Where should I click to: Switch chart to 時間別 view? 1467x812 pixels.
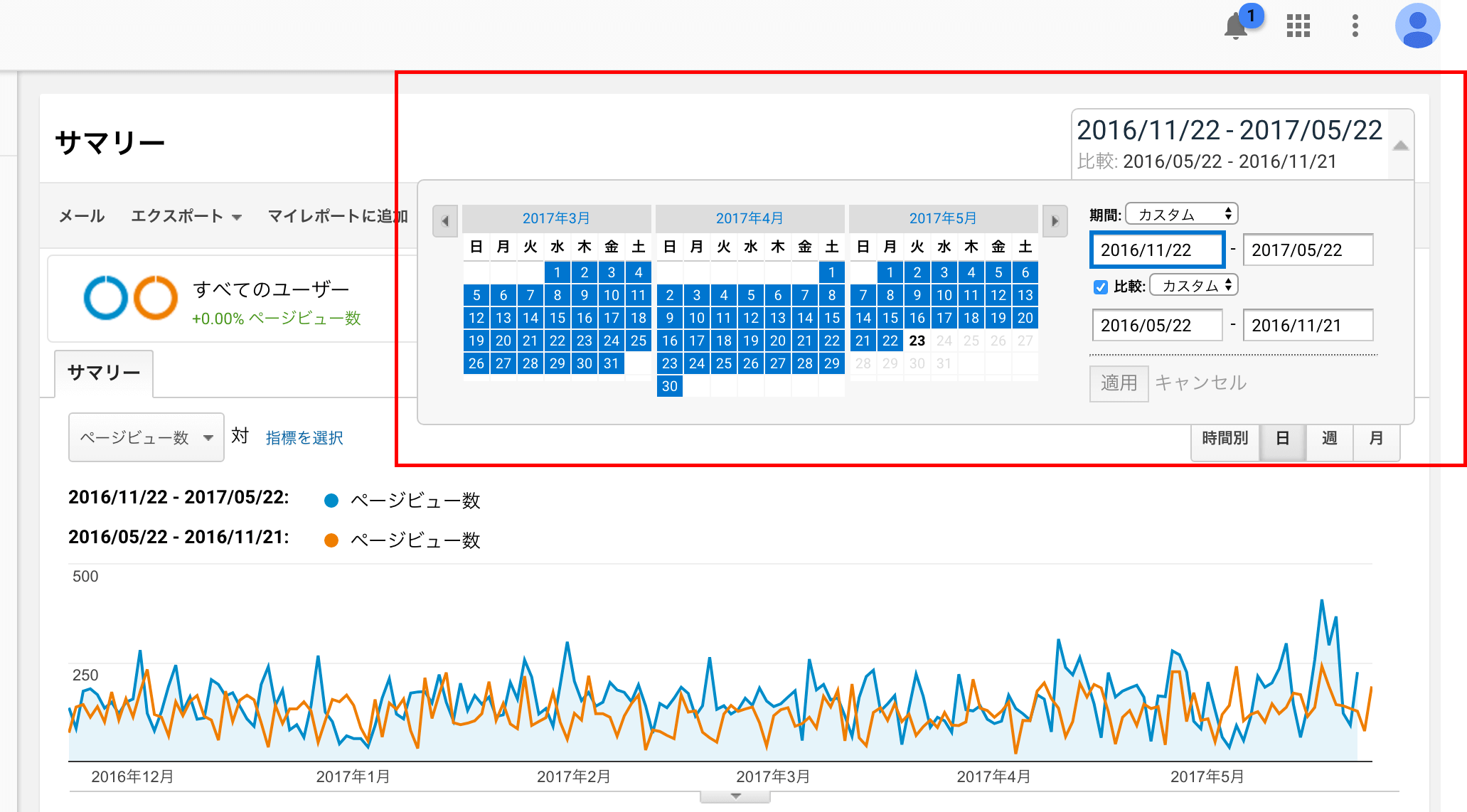pyautogui.click(x=1225, y=438)
